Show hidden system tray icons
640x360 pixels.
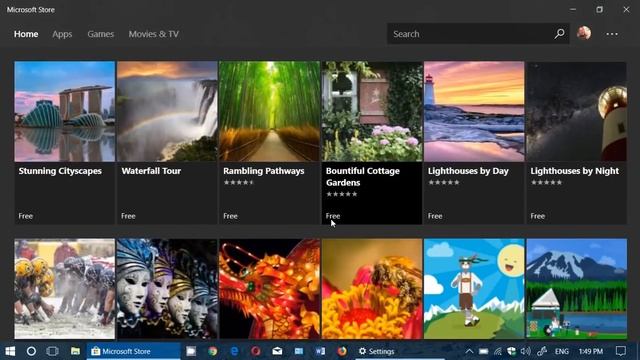[469, 351]
